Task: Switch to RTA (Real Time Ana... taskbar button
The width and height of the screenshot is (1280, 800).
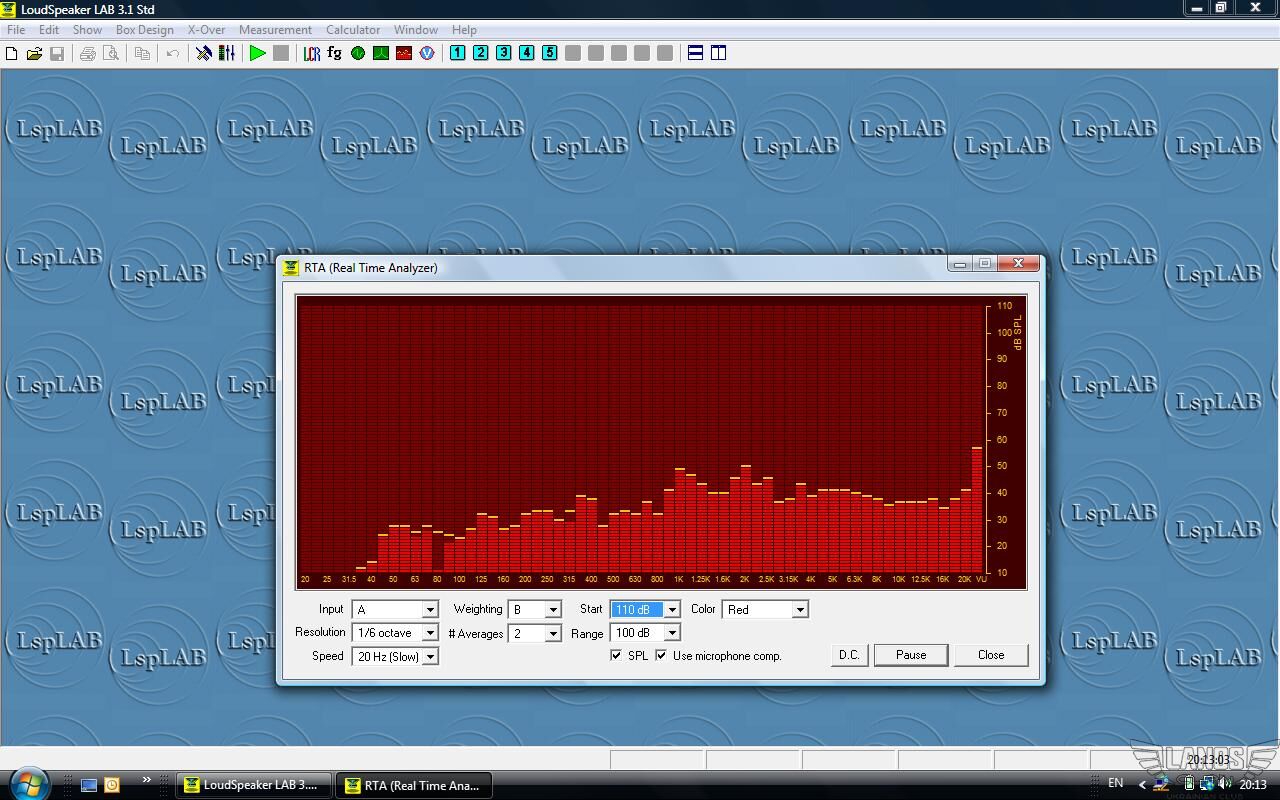Action: click(x=413, y=785)
